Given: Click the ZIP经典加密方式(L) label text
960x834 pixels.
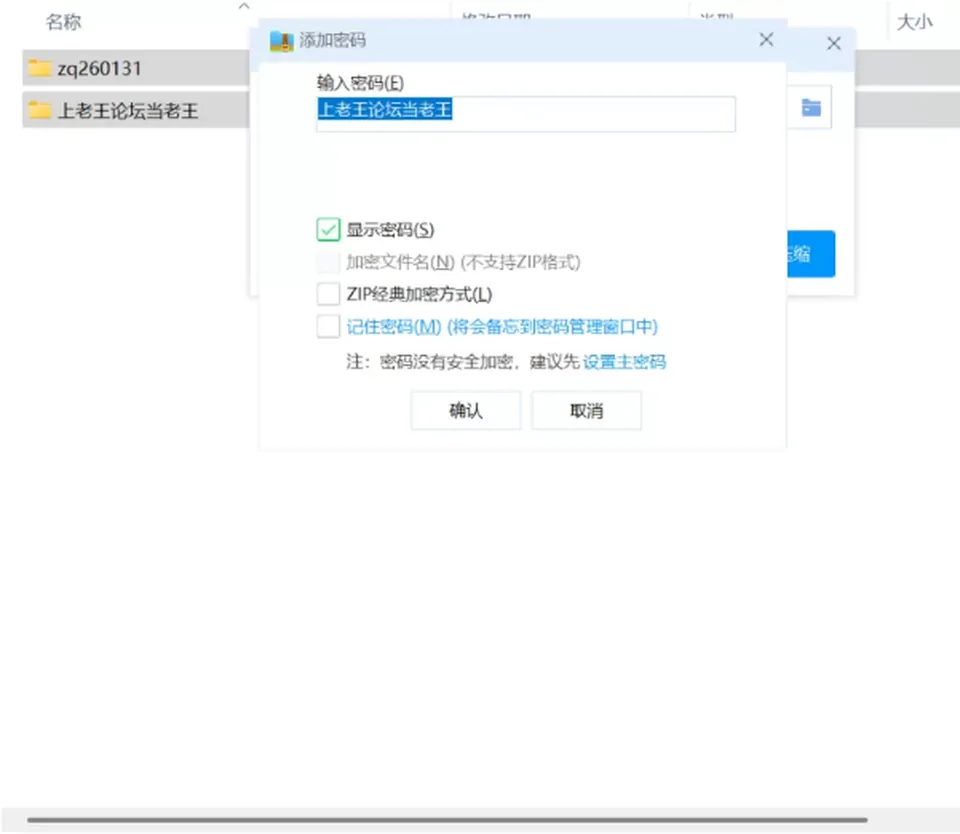Looking at the screenshot, I should [419, 294].
